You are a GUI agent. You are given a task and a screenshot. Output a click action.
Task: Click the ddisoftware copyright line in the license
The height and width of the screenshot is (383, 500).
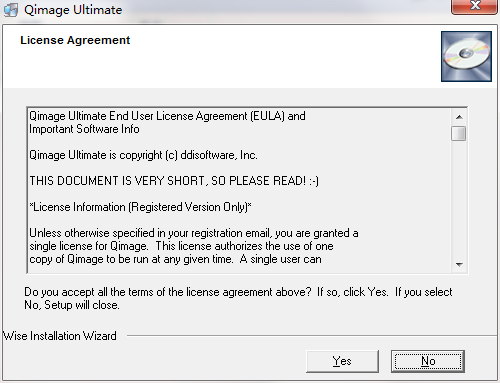(143, 155)
